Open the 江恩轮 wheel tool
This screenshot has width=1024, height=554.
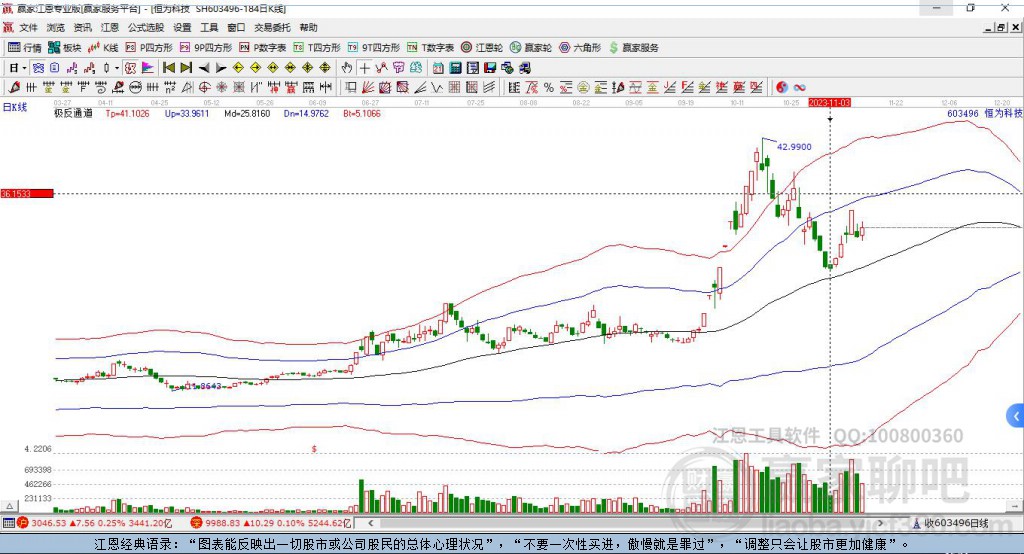tap(482, 48)
